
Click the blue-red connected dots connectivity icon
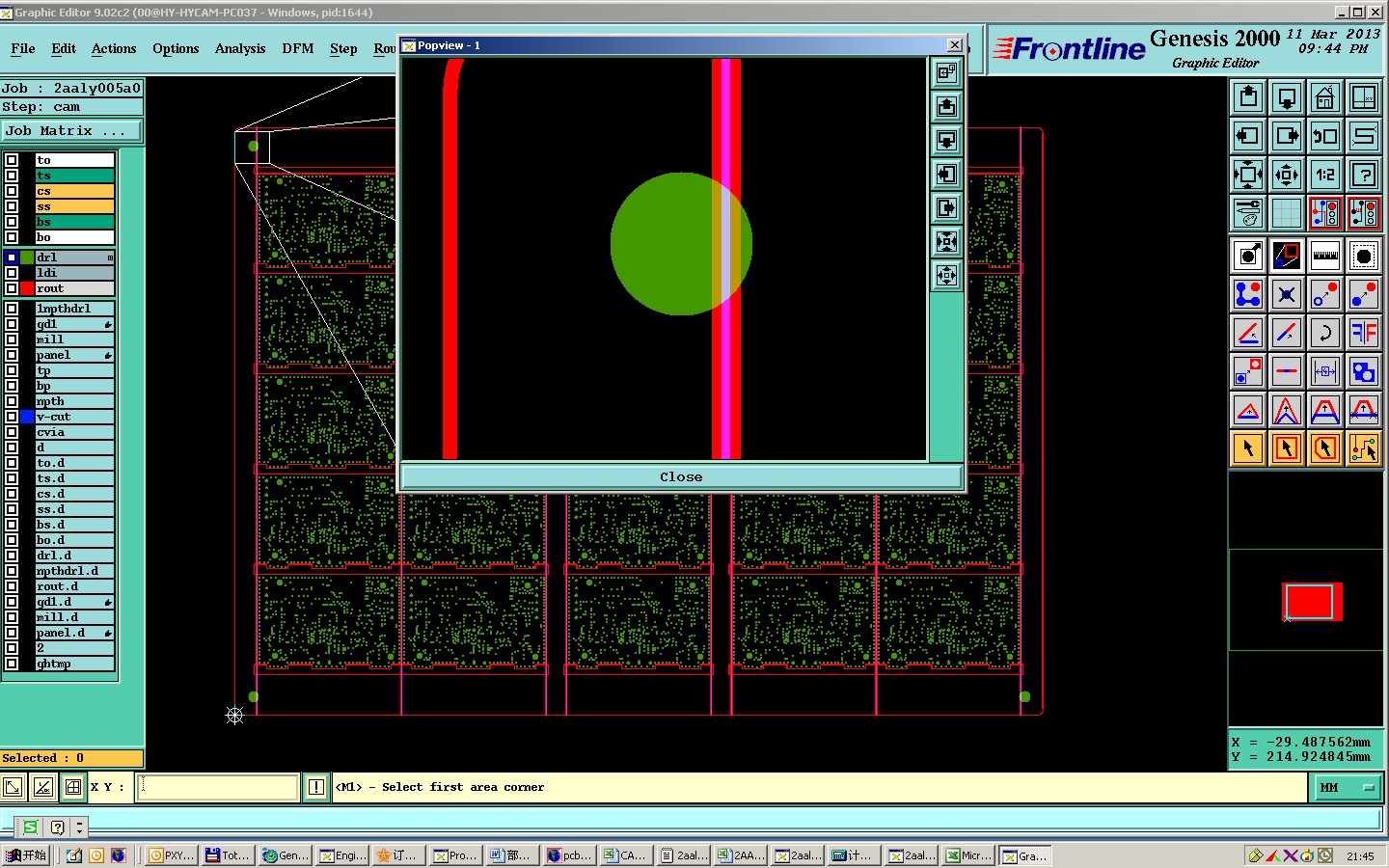pyautogui.click(x=1248, y=294)
